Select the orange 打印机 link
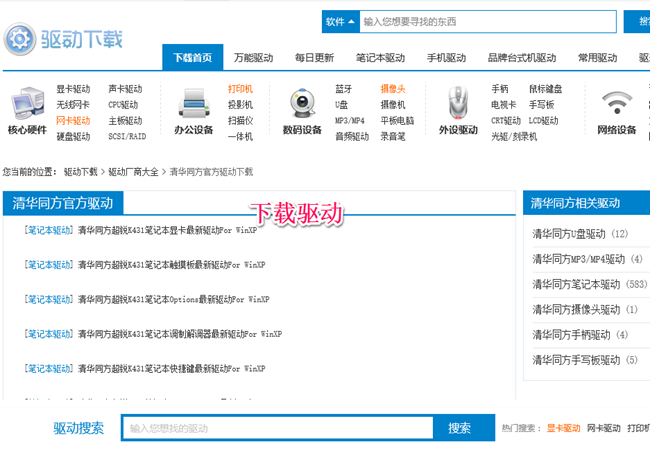Screen dimensions: 650x450 point(240,89)
